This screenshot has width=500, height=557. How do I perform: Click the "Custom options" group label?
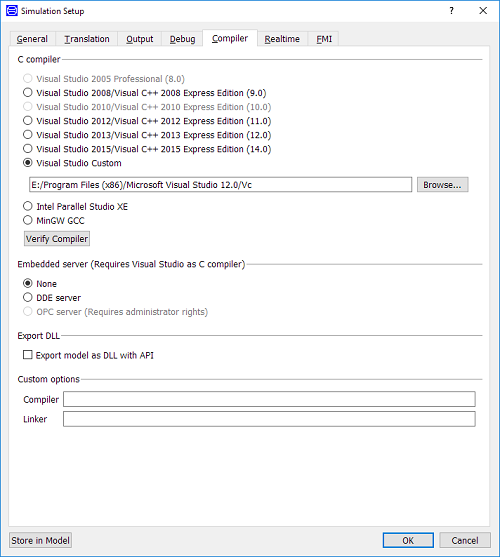click(x=49, y=379)
